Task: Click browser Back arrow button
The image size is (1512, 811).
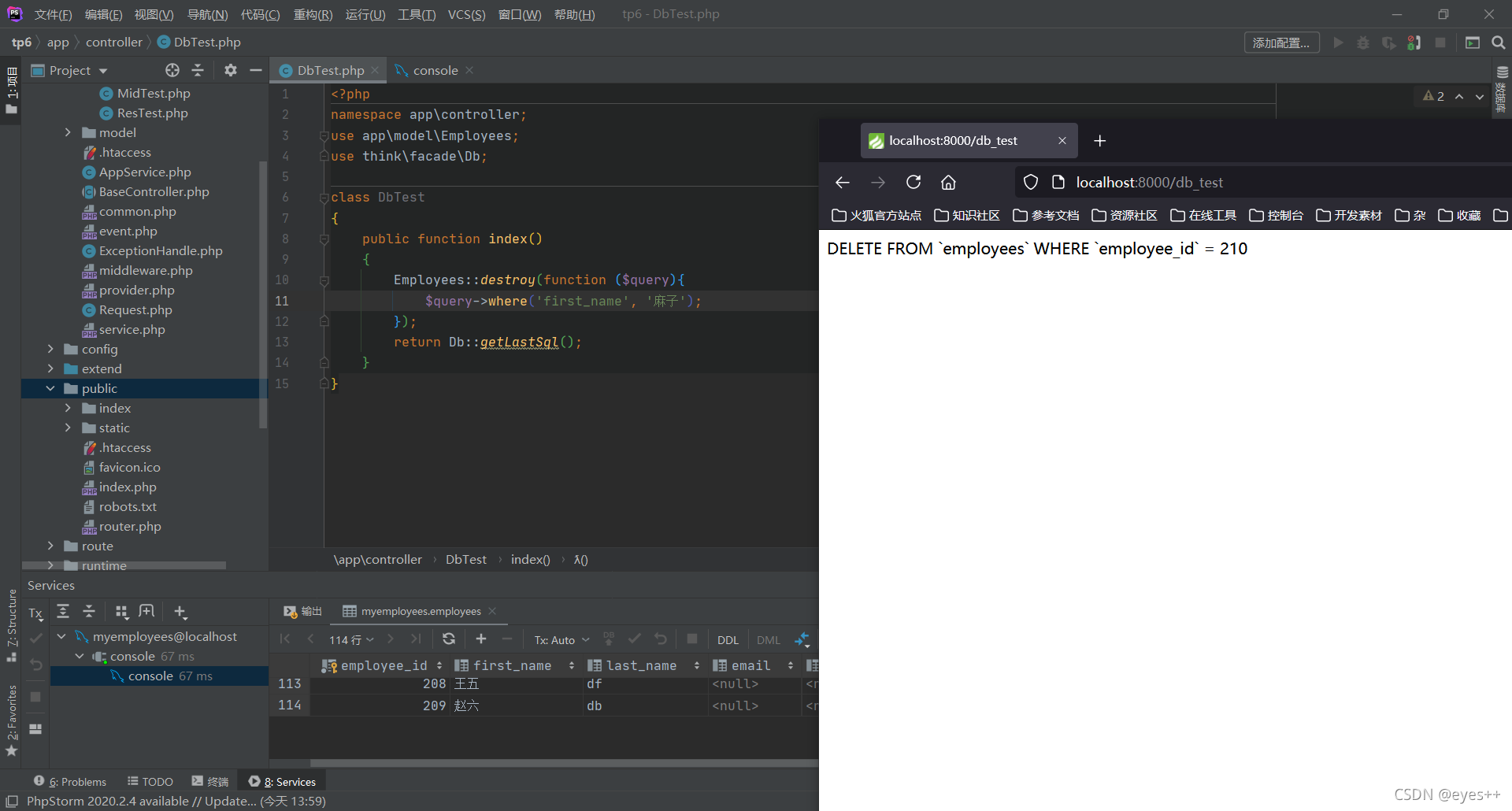Action: [x=842, y=182]
